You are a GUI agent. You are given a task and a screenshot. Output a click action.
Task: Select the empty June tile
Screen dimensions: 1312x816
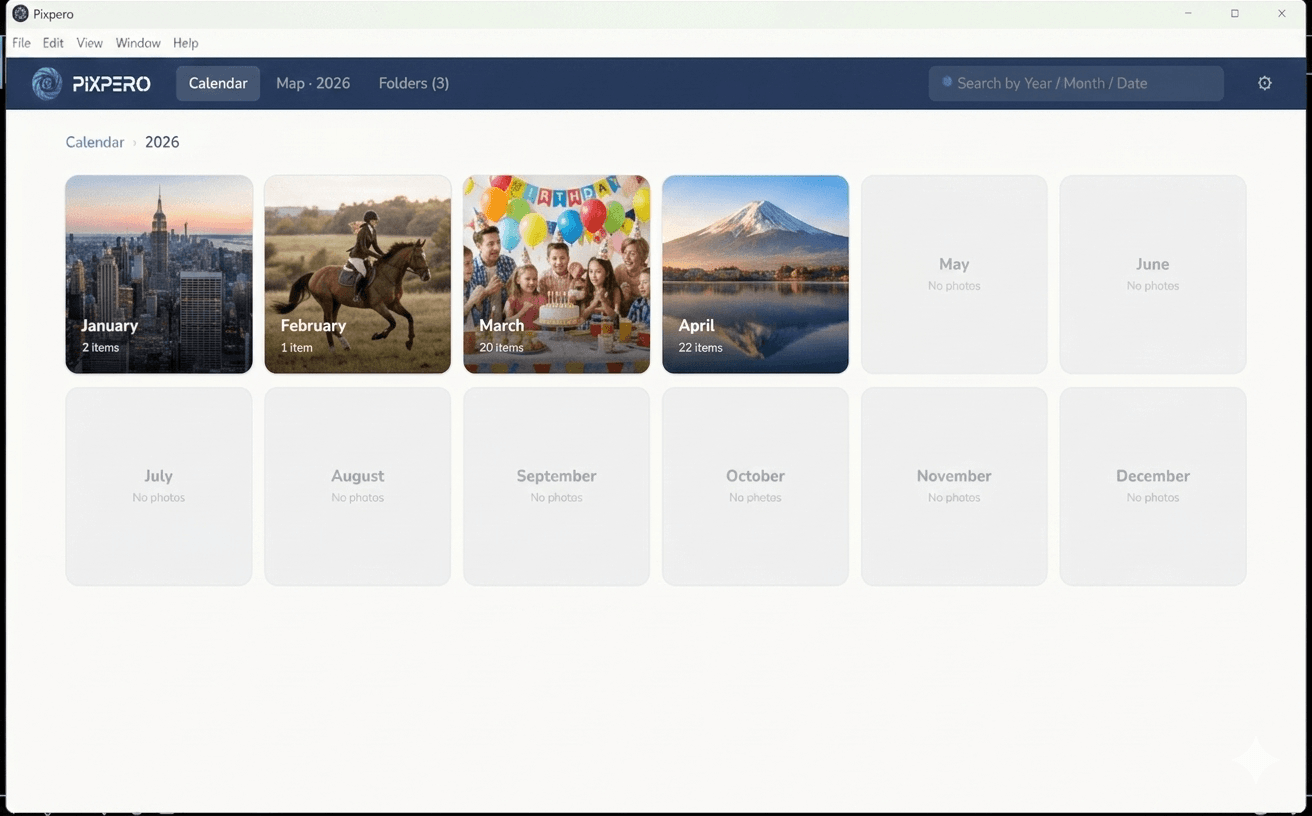point(1153,274)
